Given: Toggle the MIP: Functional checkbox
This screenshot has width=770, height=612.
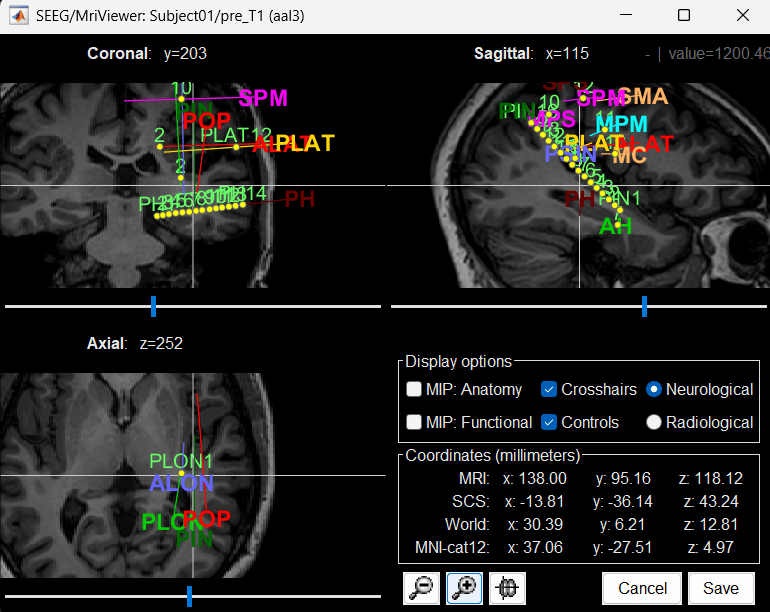Looking at the screenshot, I should [414, 422].
